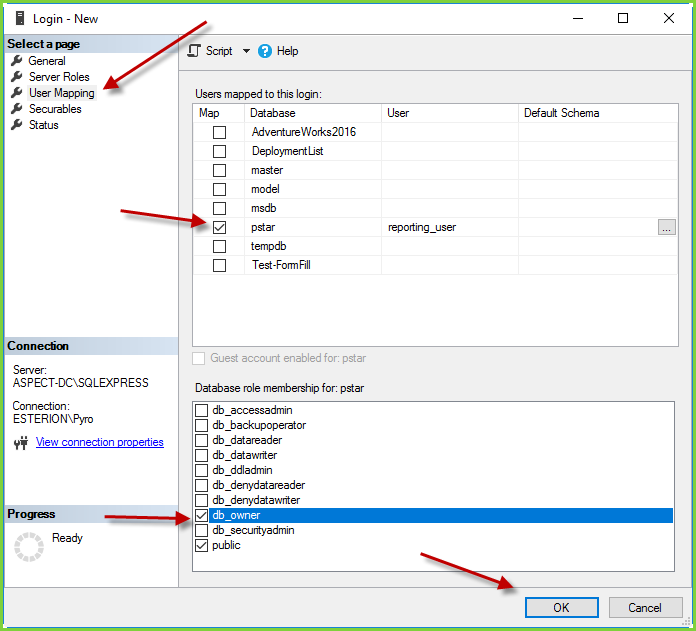
Task: Click the Cancel button
Action: point(645,607)
